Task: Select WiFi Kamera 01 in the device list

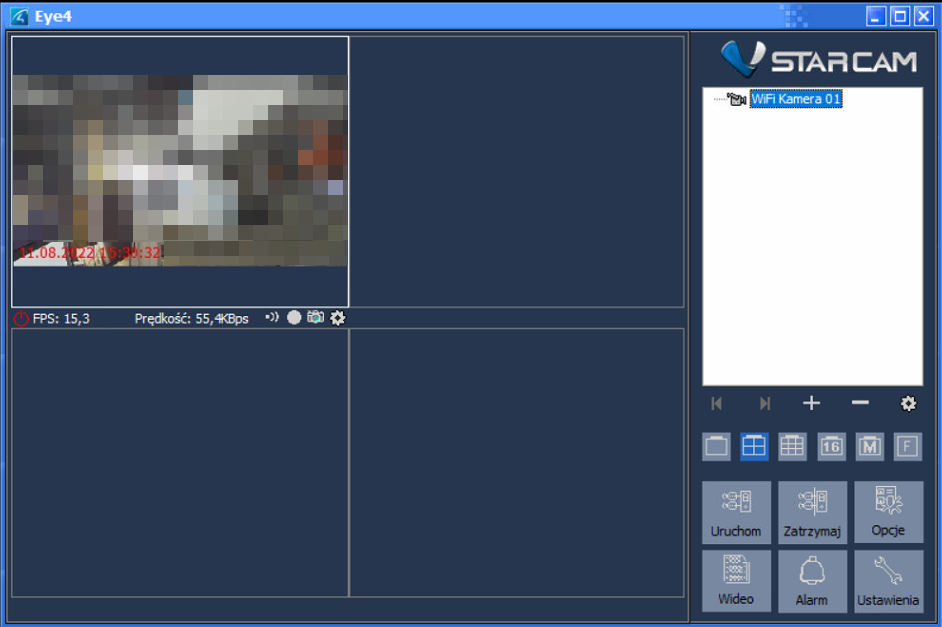Action: point(796,100)
